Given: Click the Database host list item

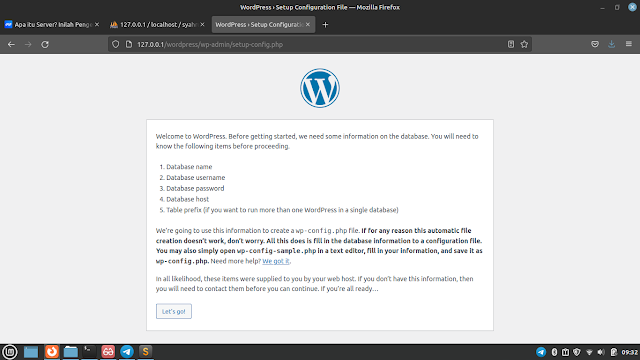Looking at the screenshot, I should pos(188,199).
